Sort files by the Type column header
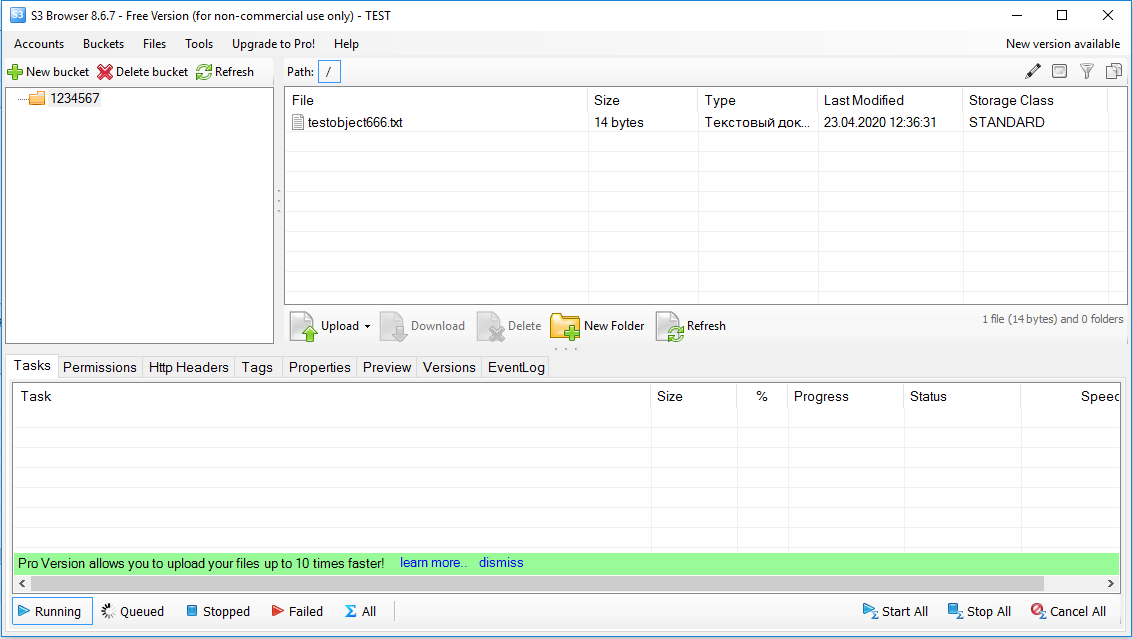The width and height of the screenshot is (1133, 639). click(757, 100)
